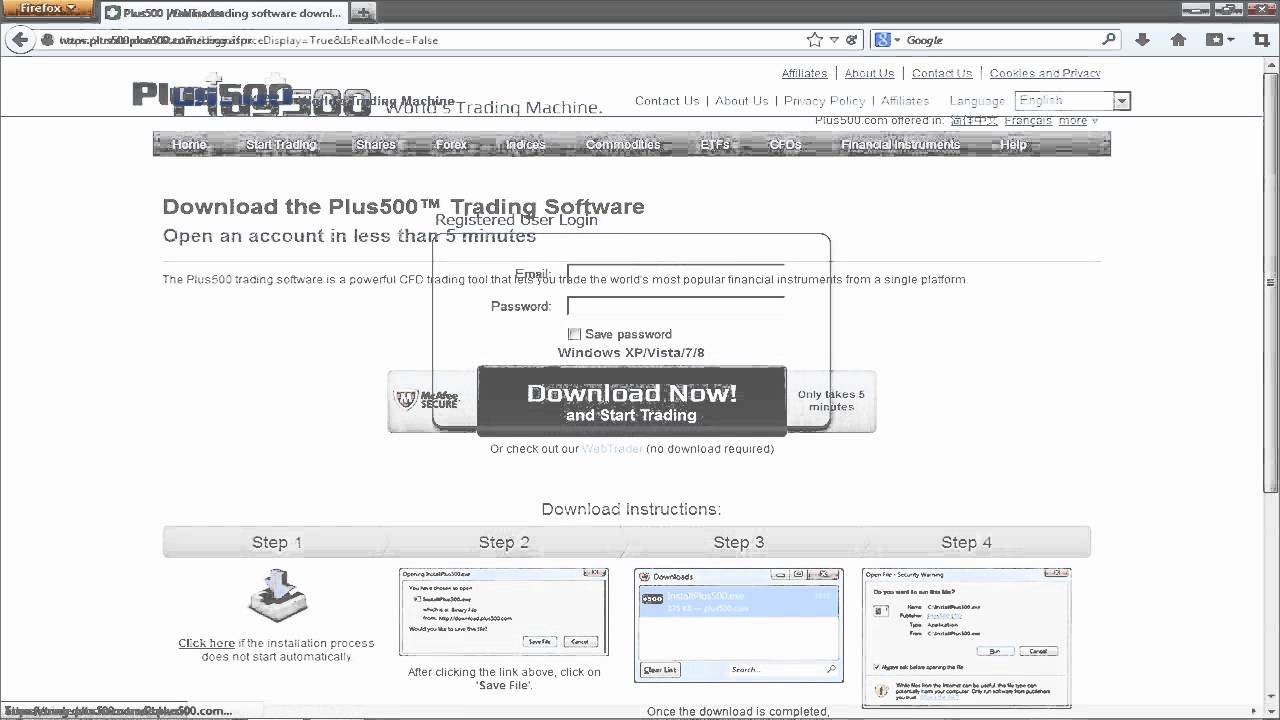Click the Password input field

tap(676, 306)
